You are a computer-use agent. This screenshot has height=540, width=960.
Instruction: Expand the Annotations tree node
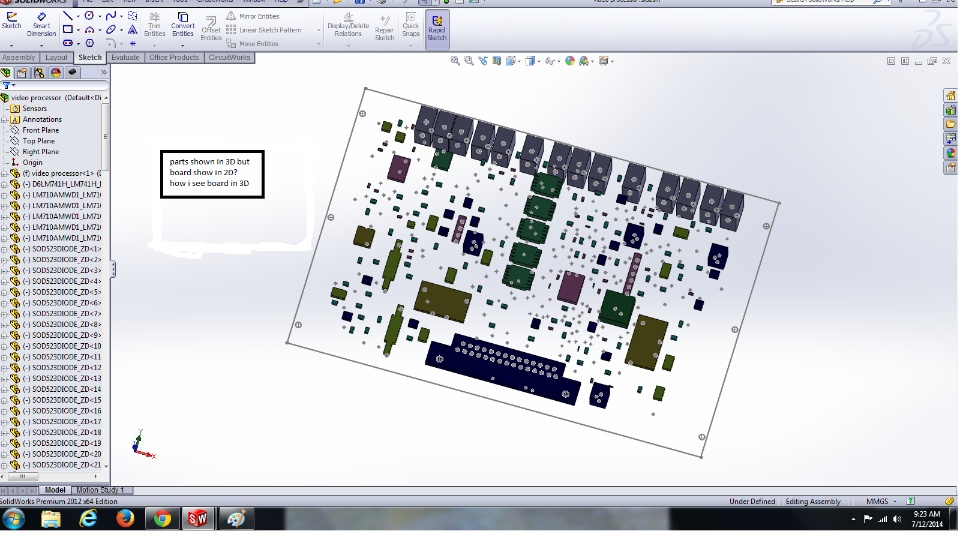coord(4,120)
